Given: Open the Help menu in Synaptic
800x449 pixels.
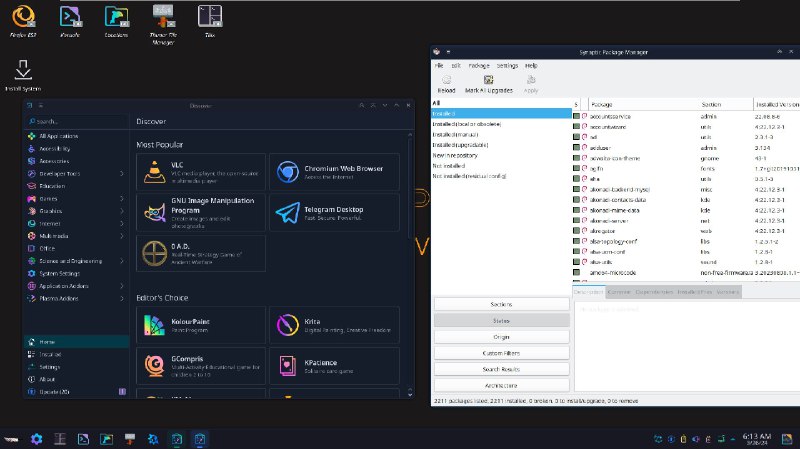Looking at the screenshot, I should point(531,65).
